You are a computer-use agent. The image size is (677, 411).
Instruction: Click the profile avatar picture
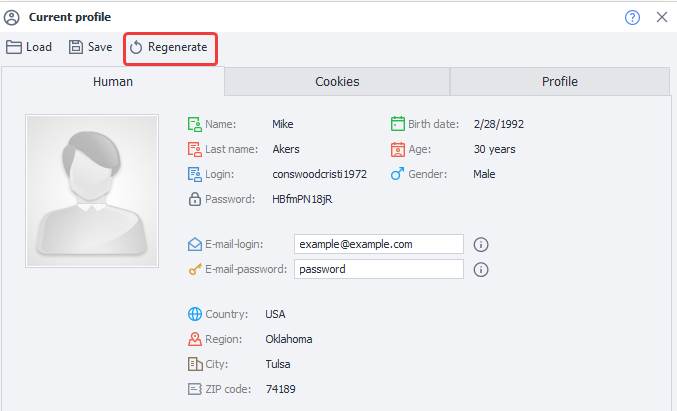click(92, 191)
